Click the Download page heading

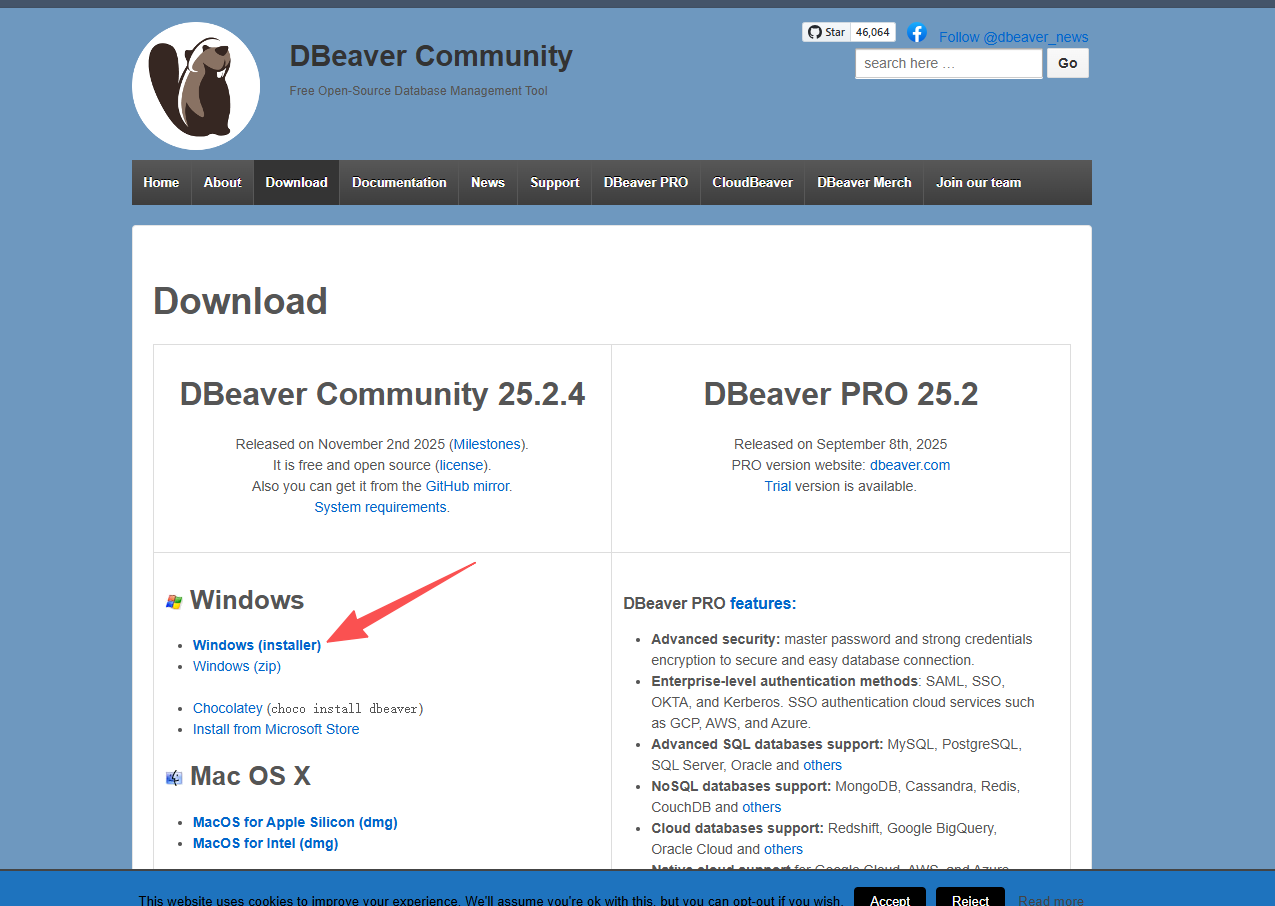coord(240,301)
